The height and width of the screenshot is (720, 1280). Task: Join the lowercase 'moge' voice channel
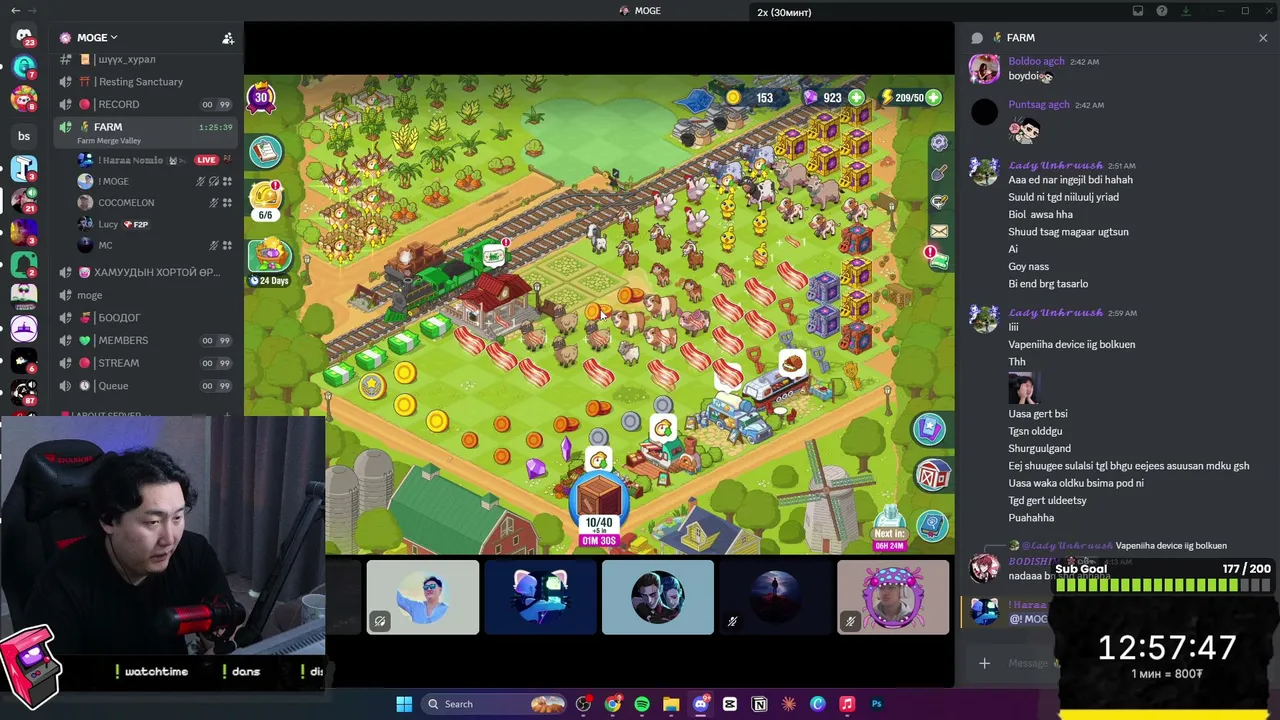coord(147,295)
